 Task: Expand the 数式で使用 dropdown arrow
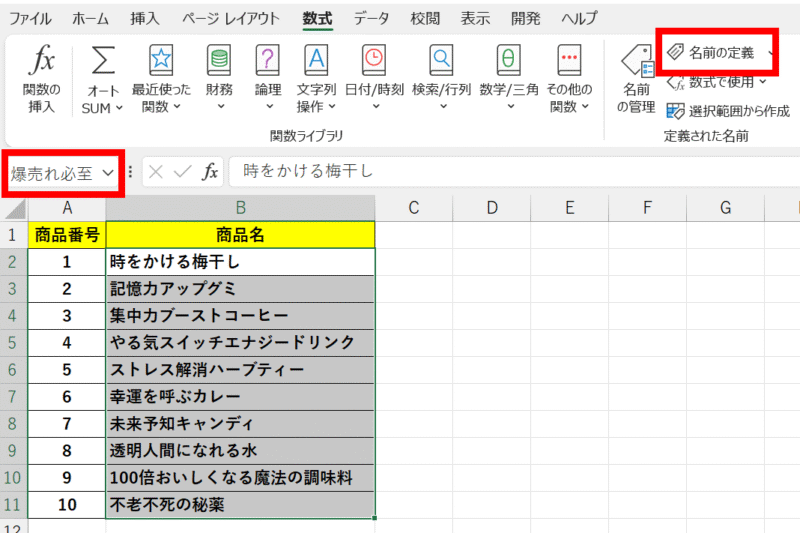tap(763, 82)
